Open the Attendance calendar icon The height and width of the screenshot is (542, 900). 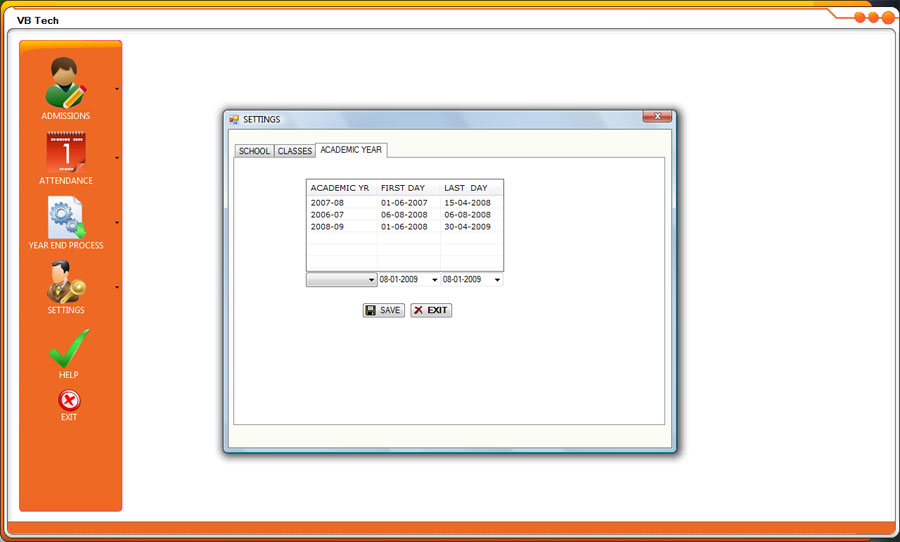click(x=66, y=152)
